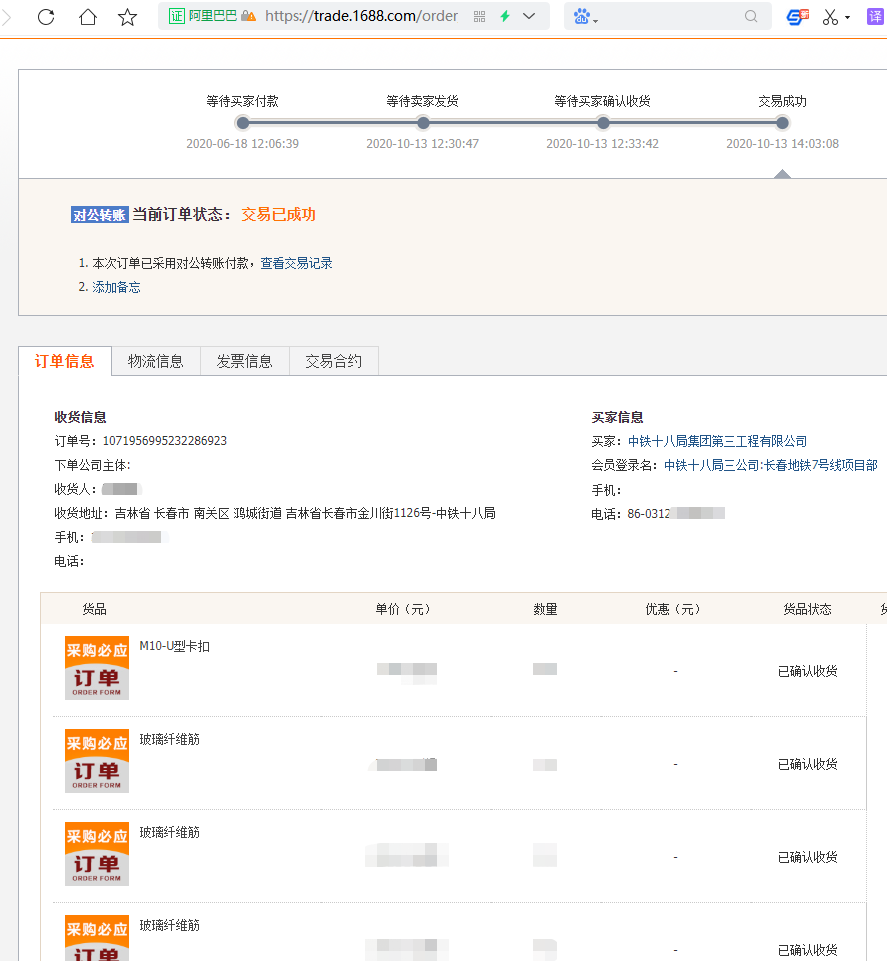Add this page to favorites via star icon
The width and height of the screenshot is (887, 961).
tap(125, 16)
